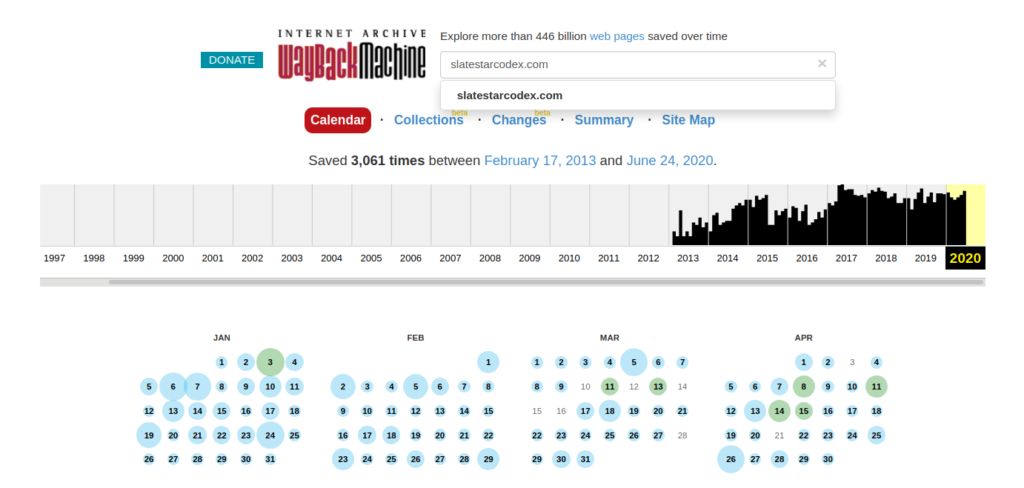Select year 2015 in timeline

point(767,258)
